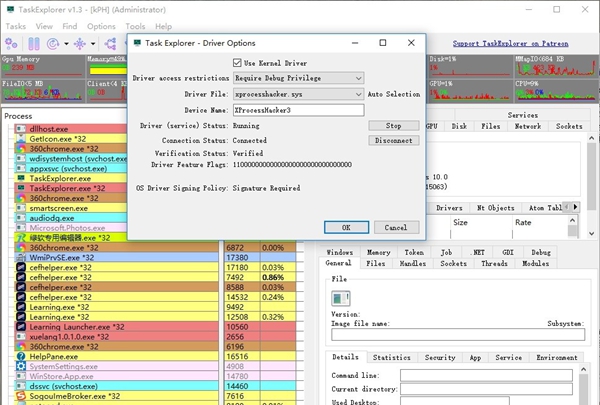Open the Driver access restrictions dropdown

[x=298, y=78]
